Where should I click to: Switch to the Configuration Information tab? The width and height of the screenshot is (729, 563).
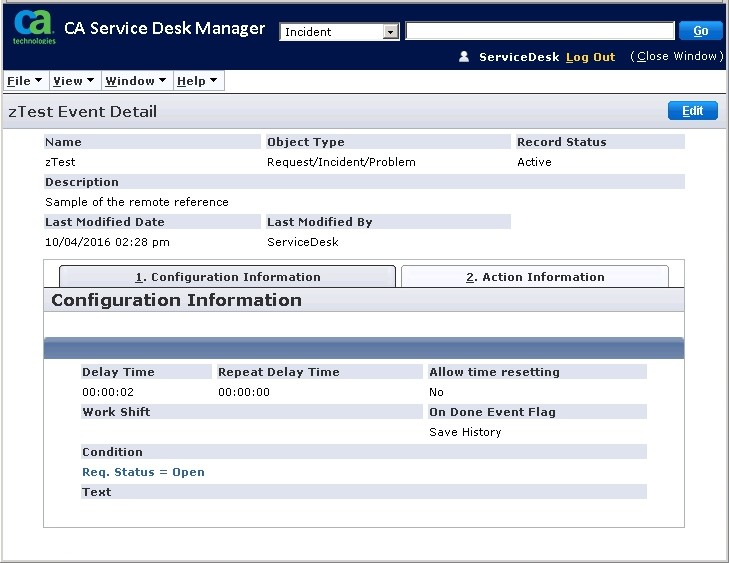[x=228, y=277]
